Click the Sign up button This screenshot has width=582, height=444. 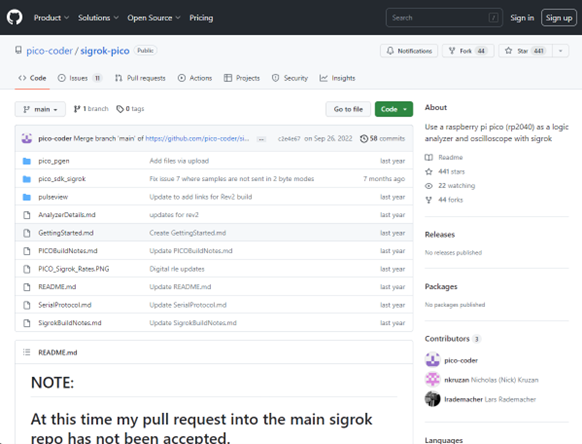pos(559,18)
